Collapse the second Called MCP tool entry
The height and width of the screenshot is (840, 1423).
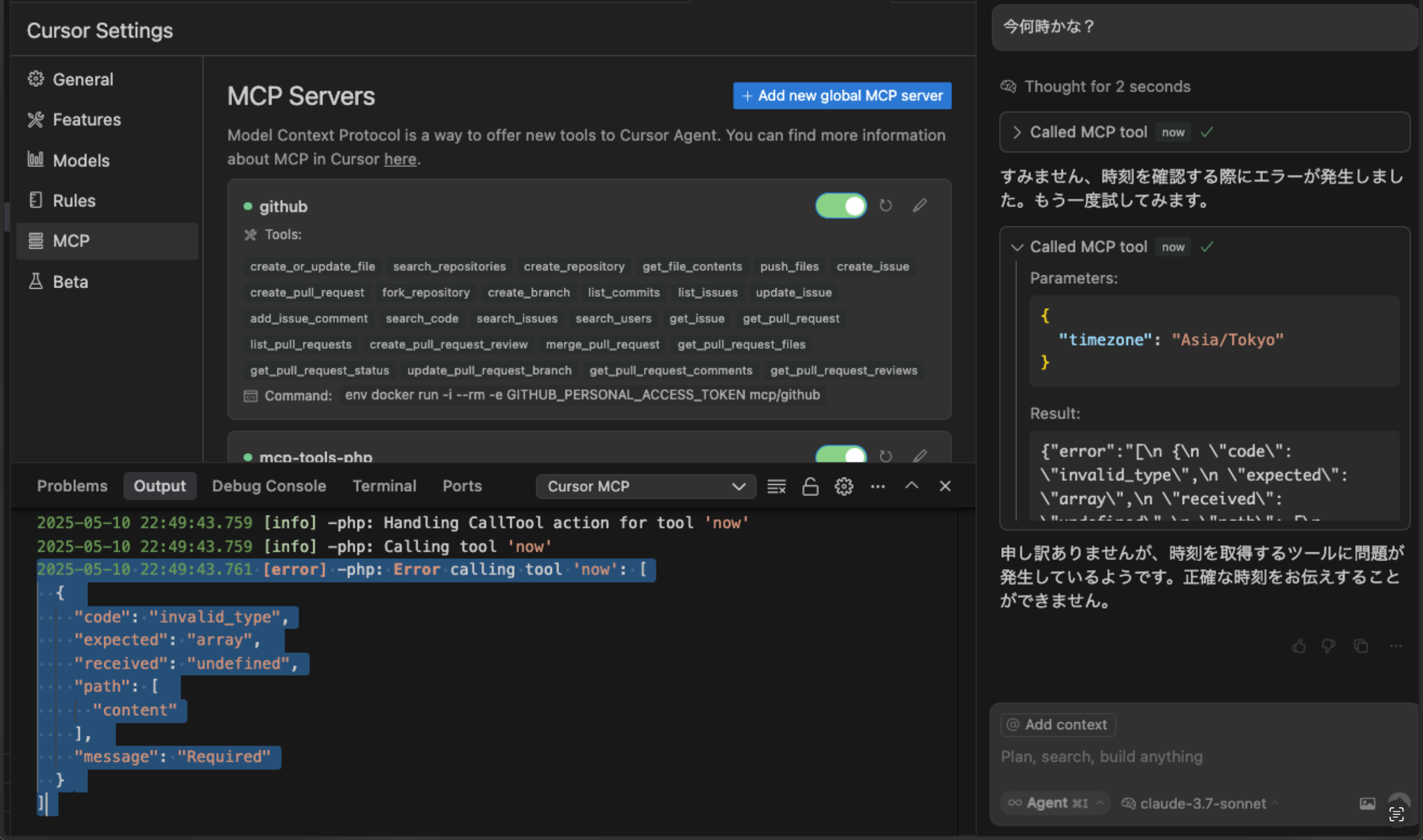[1017, 247]
